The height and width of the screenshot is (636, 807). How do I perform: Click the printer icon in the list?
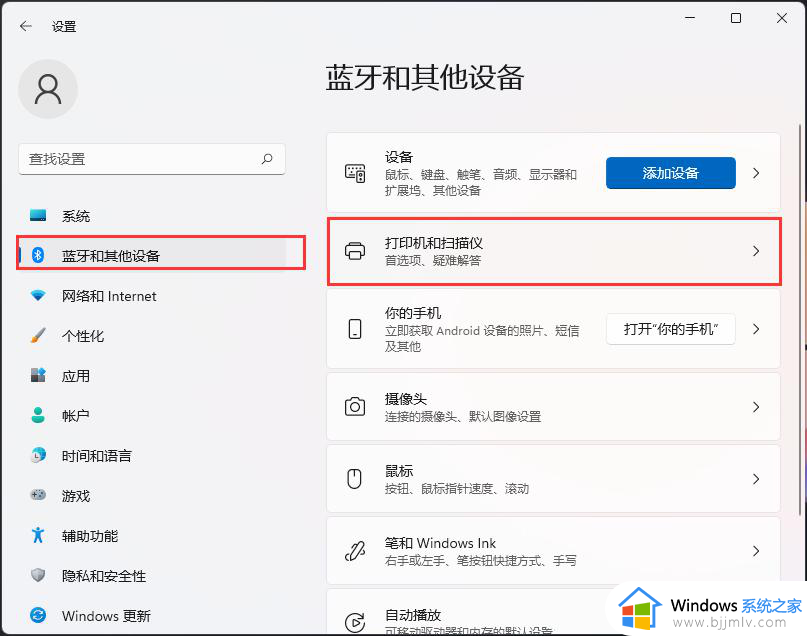click(x=355, y=251)
